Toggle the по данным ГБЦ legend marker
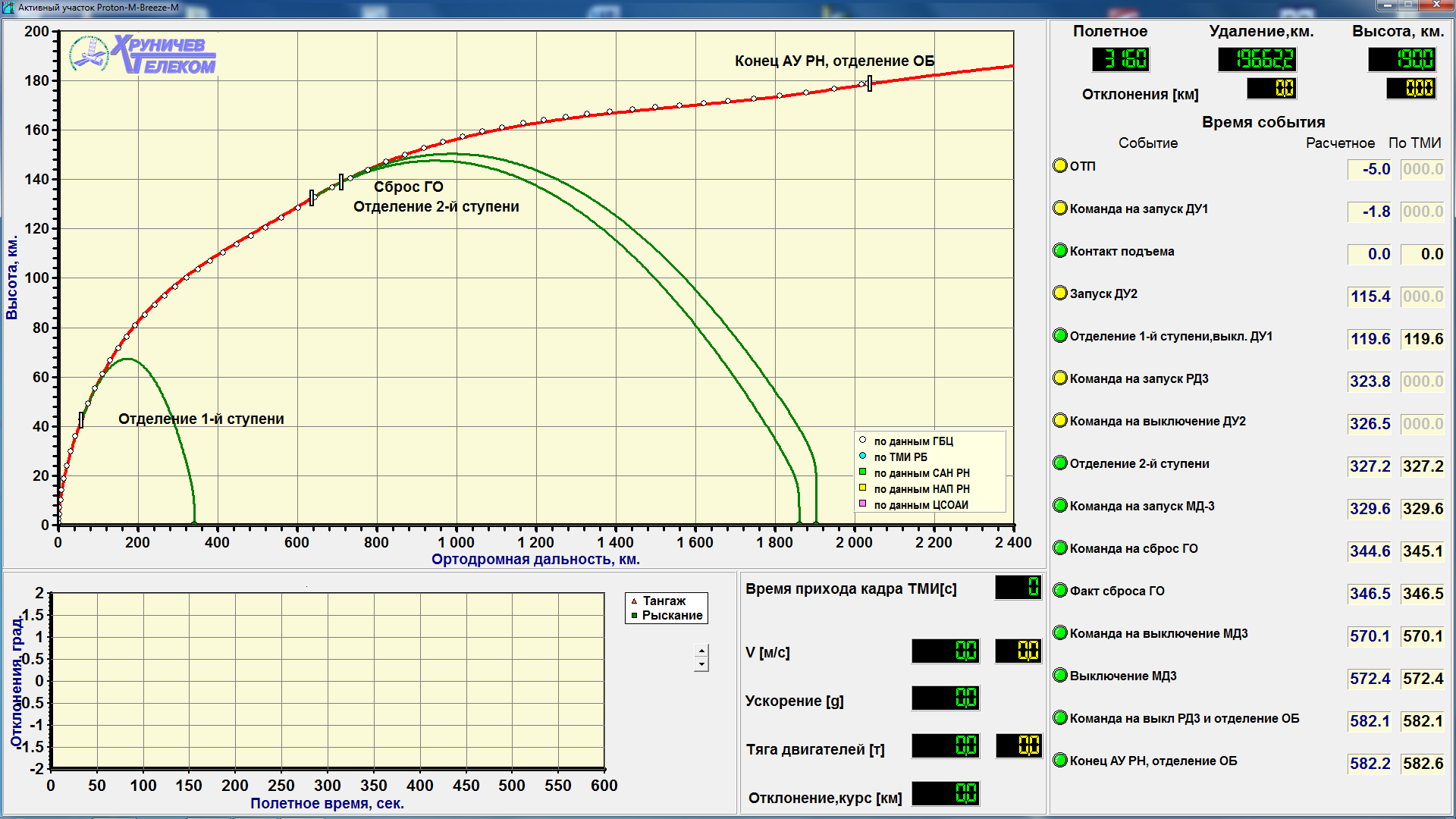This screenshot has height=819, width=1456. [x=862, y=440]
